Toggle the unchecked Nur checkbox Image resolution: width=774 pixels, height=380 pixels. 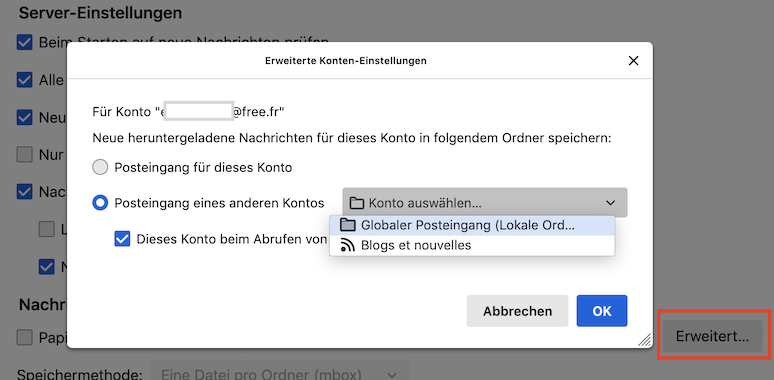(x=24, y=155)
